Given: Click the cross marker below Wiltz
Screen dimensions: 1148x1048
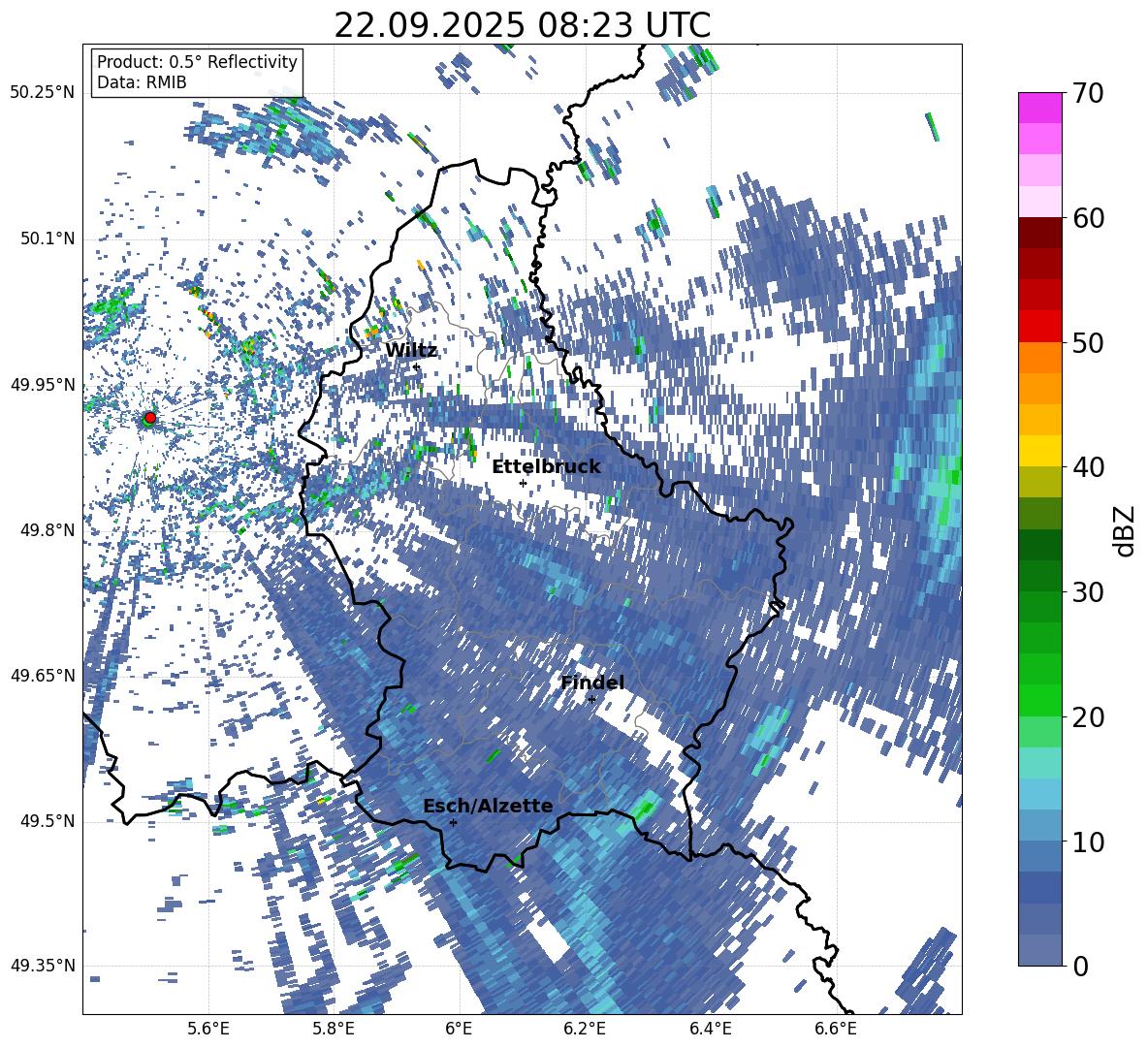Looking at the screenshot, I should point(417,366).
